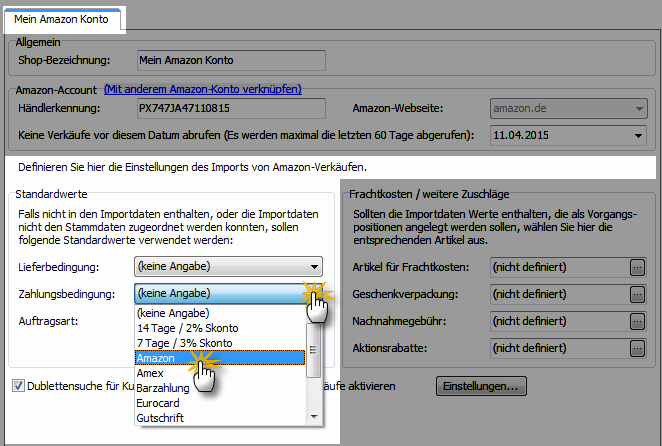Click the Händlerkennung input field
This screenshot has width=662, height=446.
tap(231, 108)
